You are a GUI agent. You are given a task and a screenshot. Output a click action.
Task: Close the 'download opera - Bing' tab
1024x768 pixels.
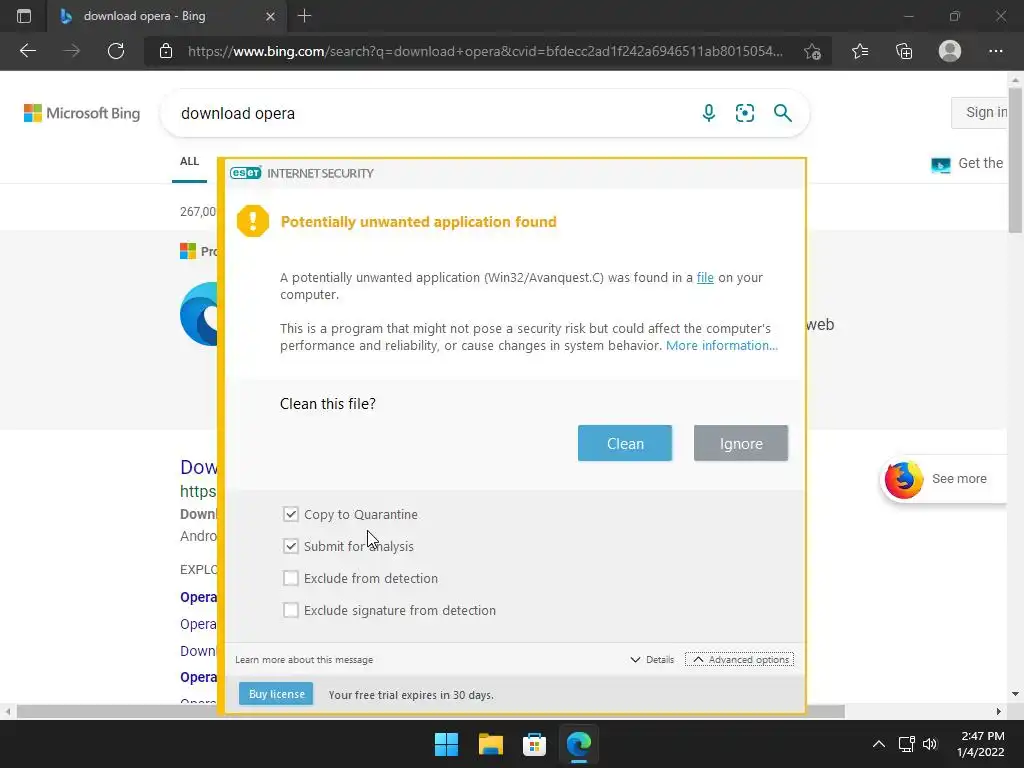pos(270,16)
